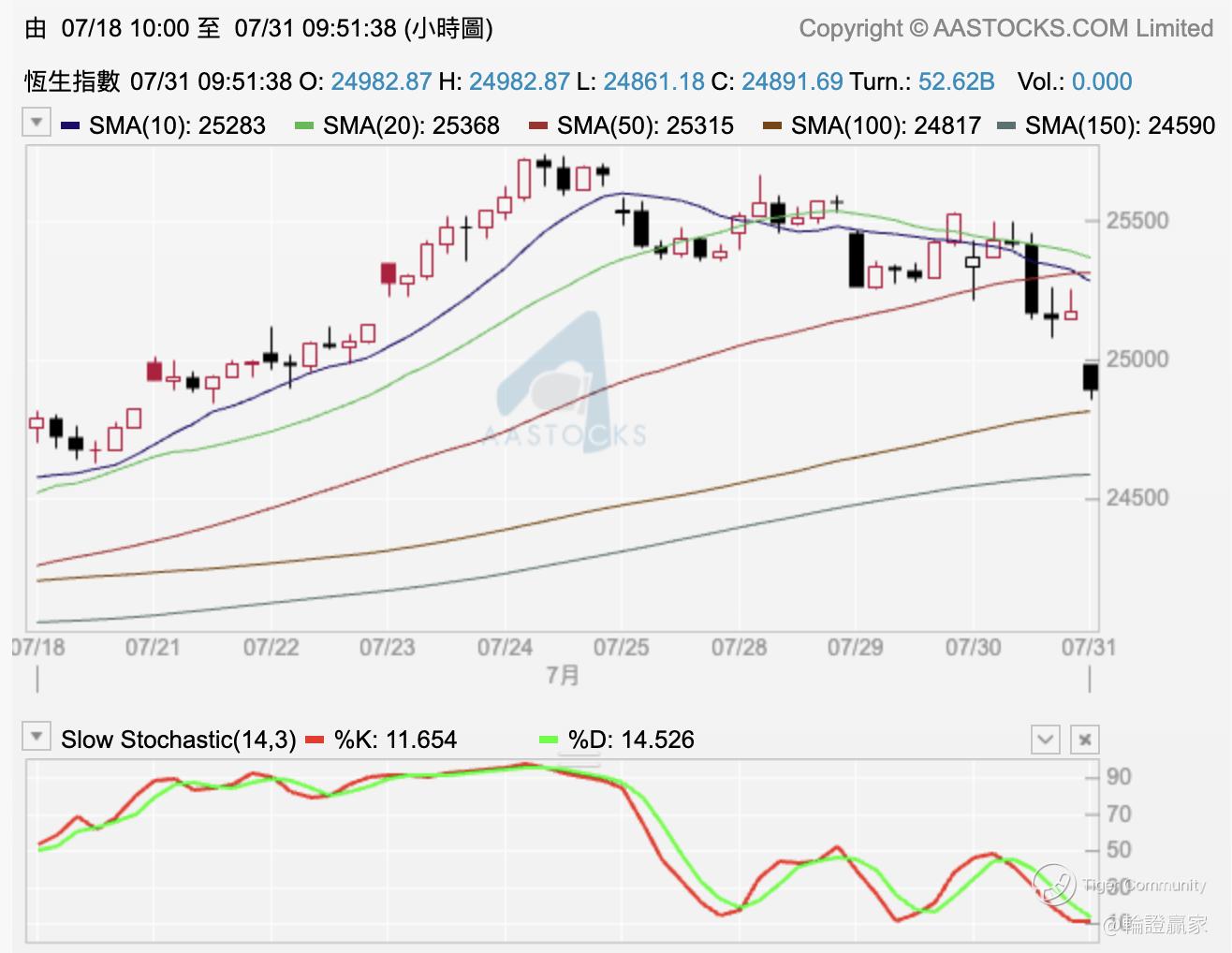Click the turnover value 52.62B
Image resolution: width=1232 pixels, height=953 pixels.
coord(956,81)
